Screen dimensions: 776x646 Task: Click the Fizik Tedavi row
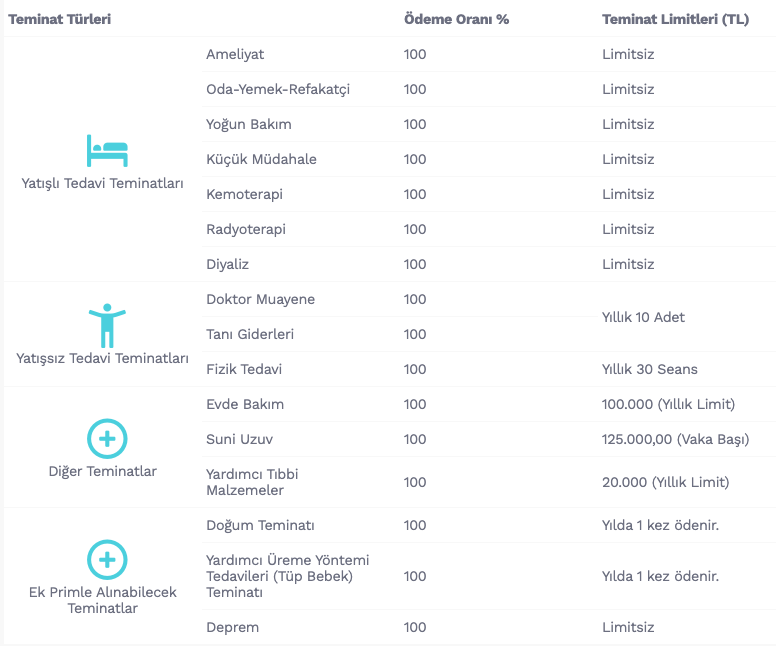click(488, 369)
